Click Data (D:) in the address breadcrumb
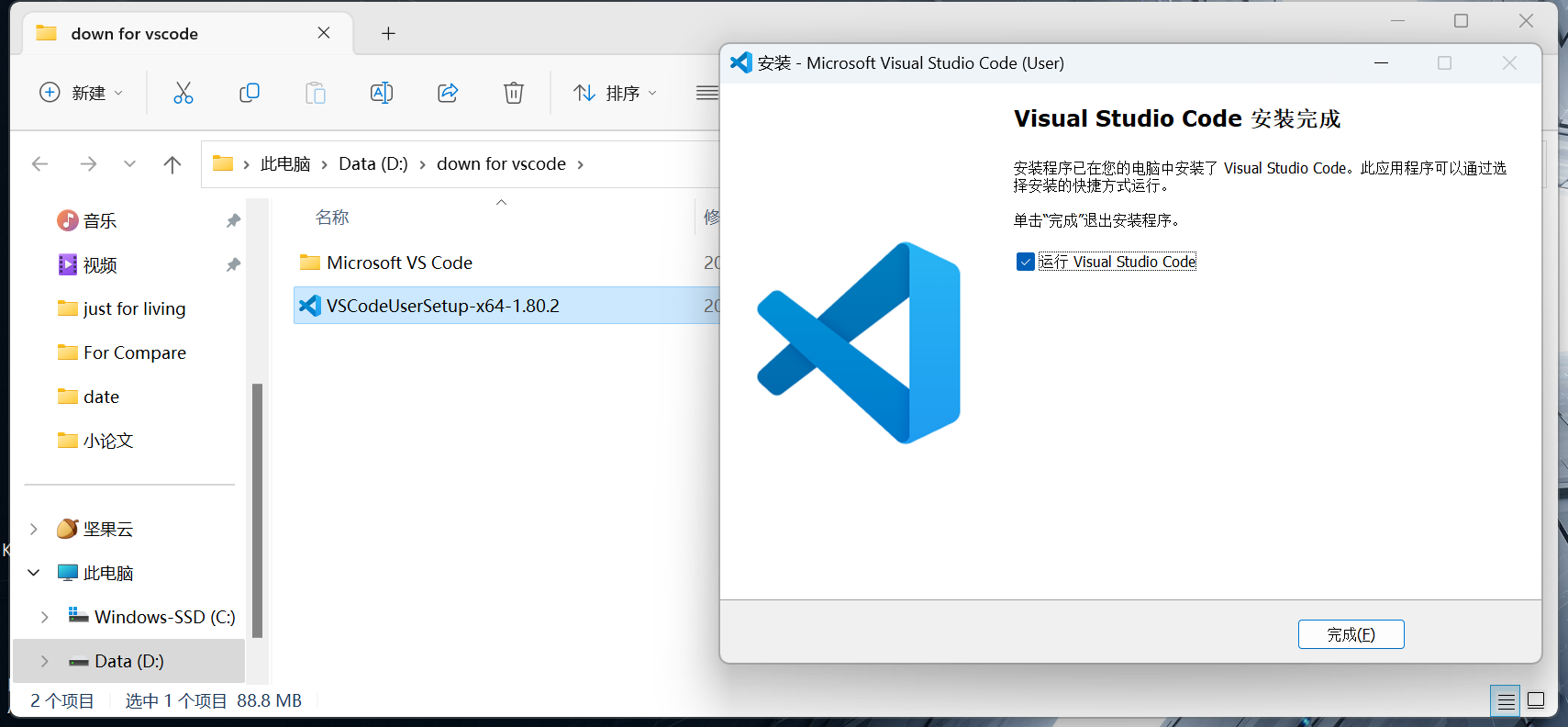 pos(373,164)
